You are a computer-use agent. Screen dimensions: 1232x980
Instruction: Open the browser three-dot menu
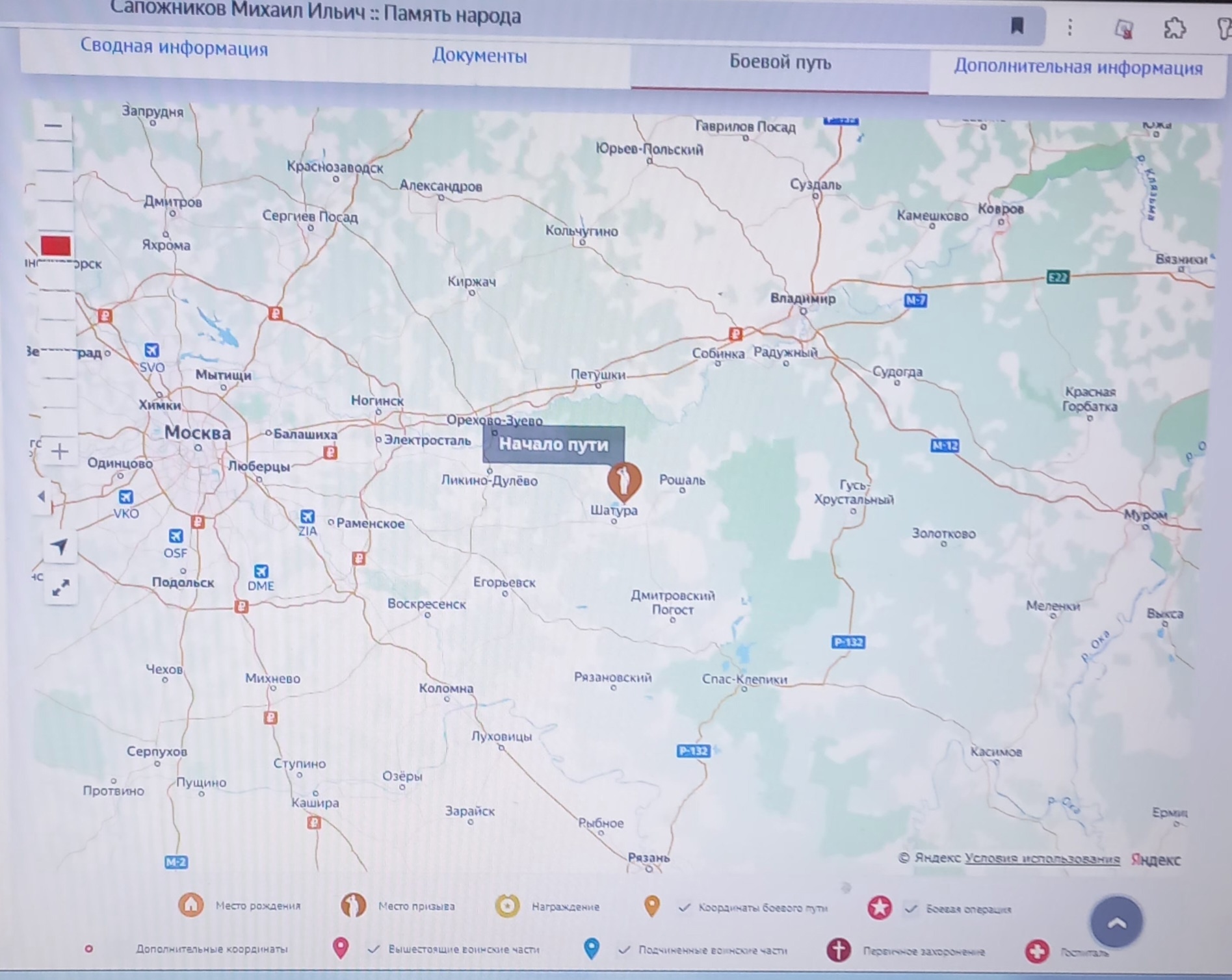(x=1069, y=27)
